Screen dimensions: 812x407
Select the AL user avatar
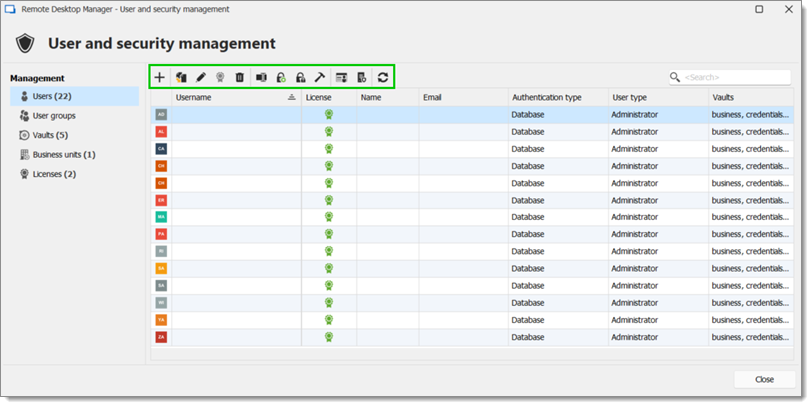[x=161, y=132]
